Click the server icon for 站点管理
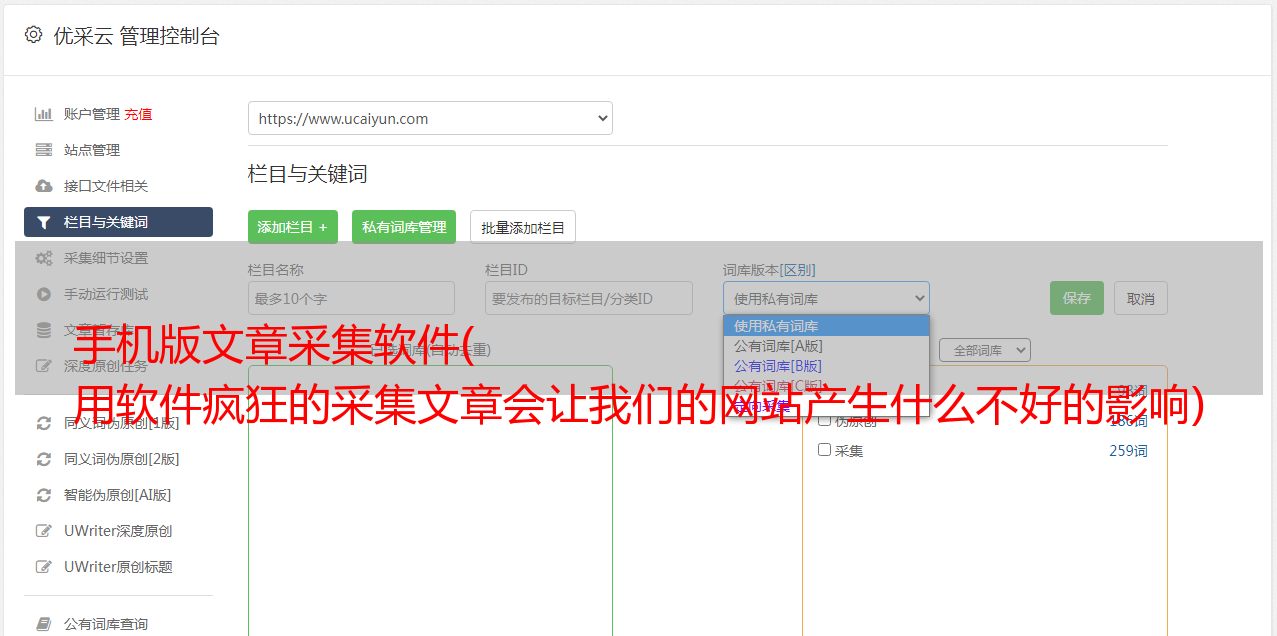This screenshot has width=1277, height=636. click(44, 150)
